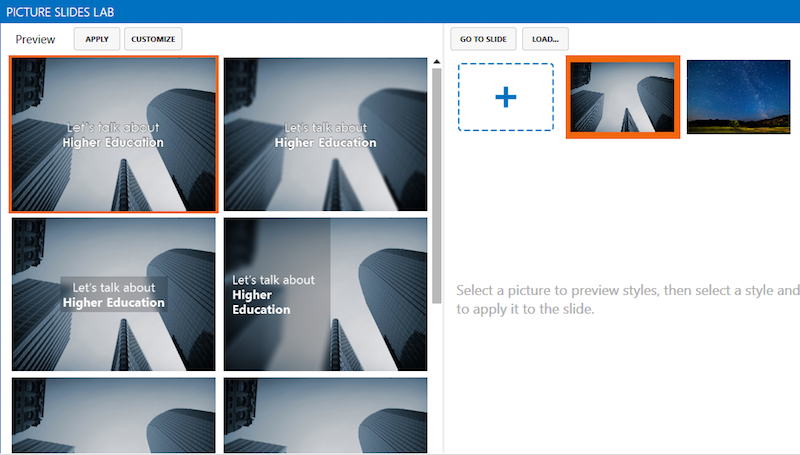Click the Preview label
Viewport: 800px width, 455px height.
(x=36, y=39)
